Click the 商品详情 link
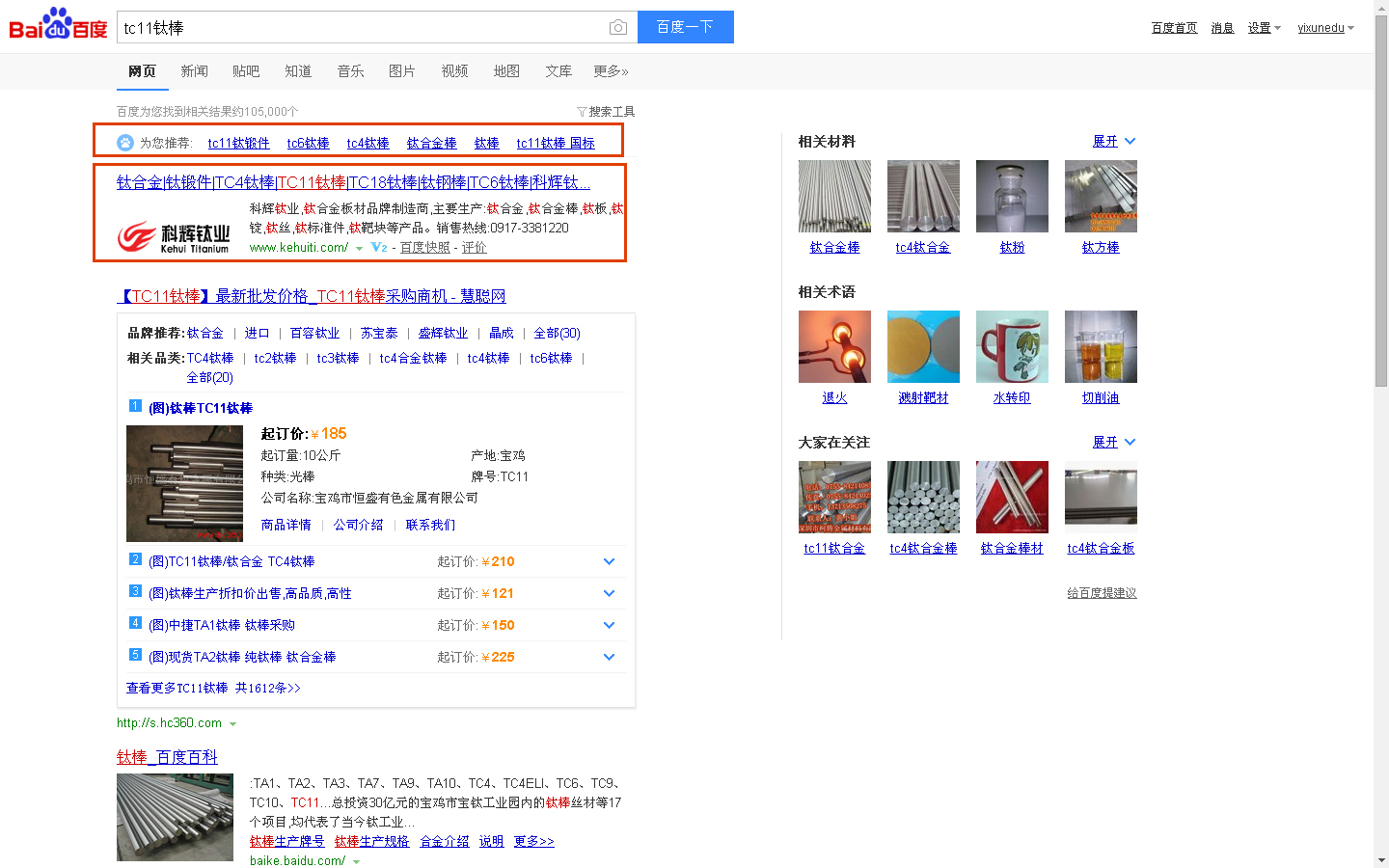 pyautogui.click(x=286, y=525)
